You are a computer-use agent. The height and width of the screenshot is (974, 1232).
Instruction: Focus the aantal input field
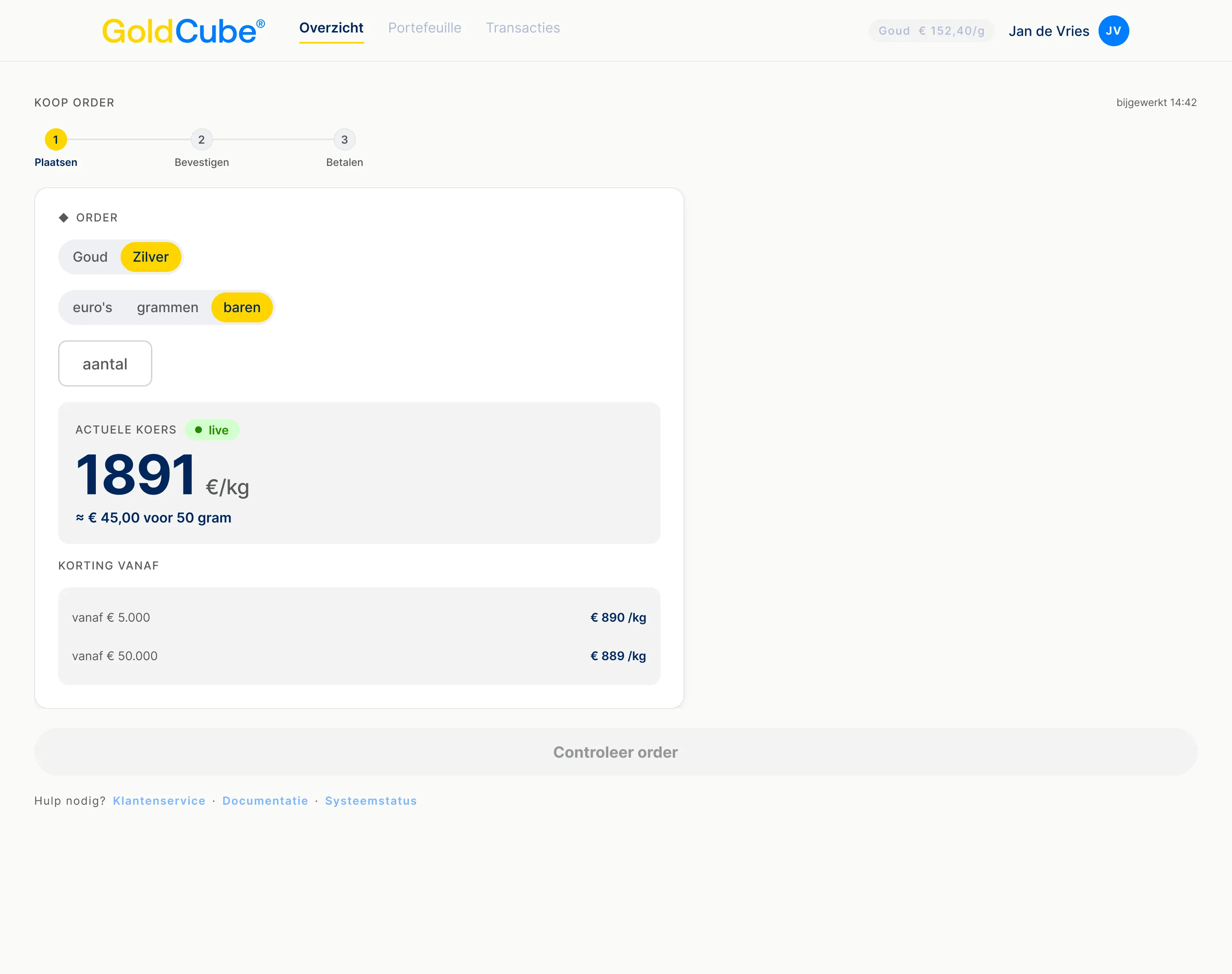click(105, 363)
